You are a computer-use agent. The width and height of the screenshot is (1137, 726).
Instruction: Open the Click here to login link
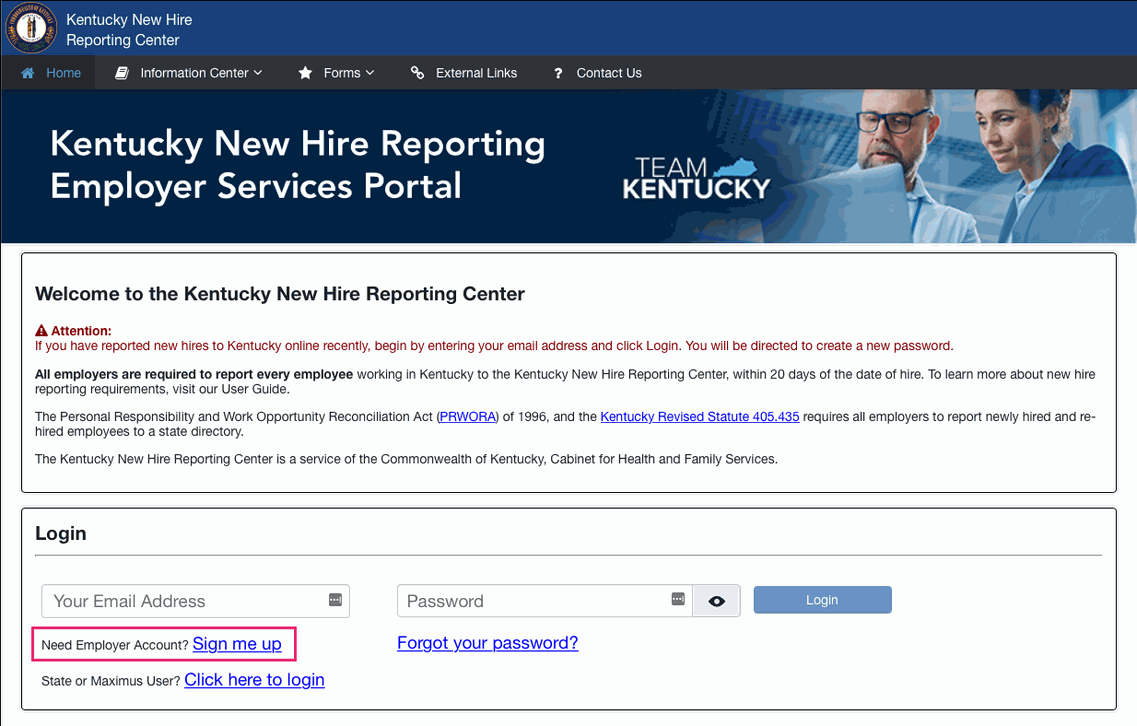[255, 680]
